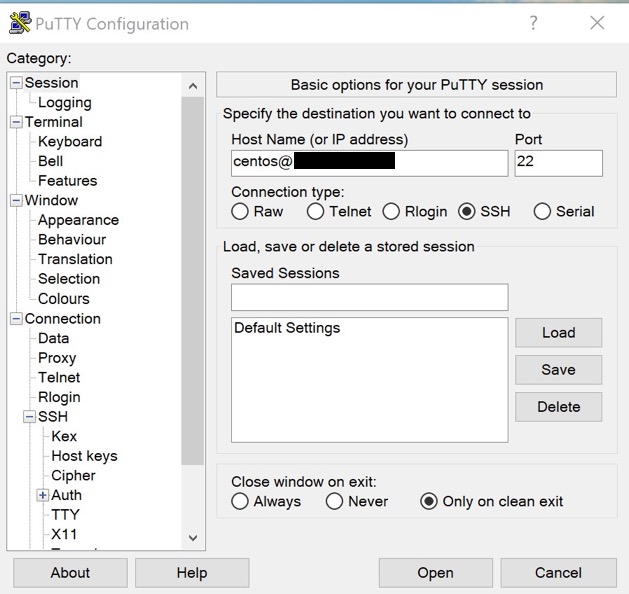The height and width of the screenshot is (594, 629).
Task: Expand the Auth tree node
Action: pyautogui.click(x=43, y=495)
